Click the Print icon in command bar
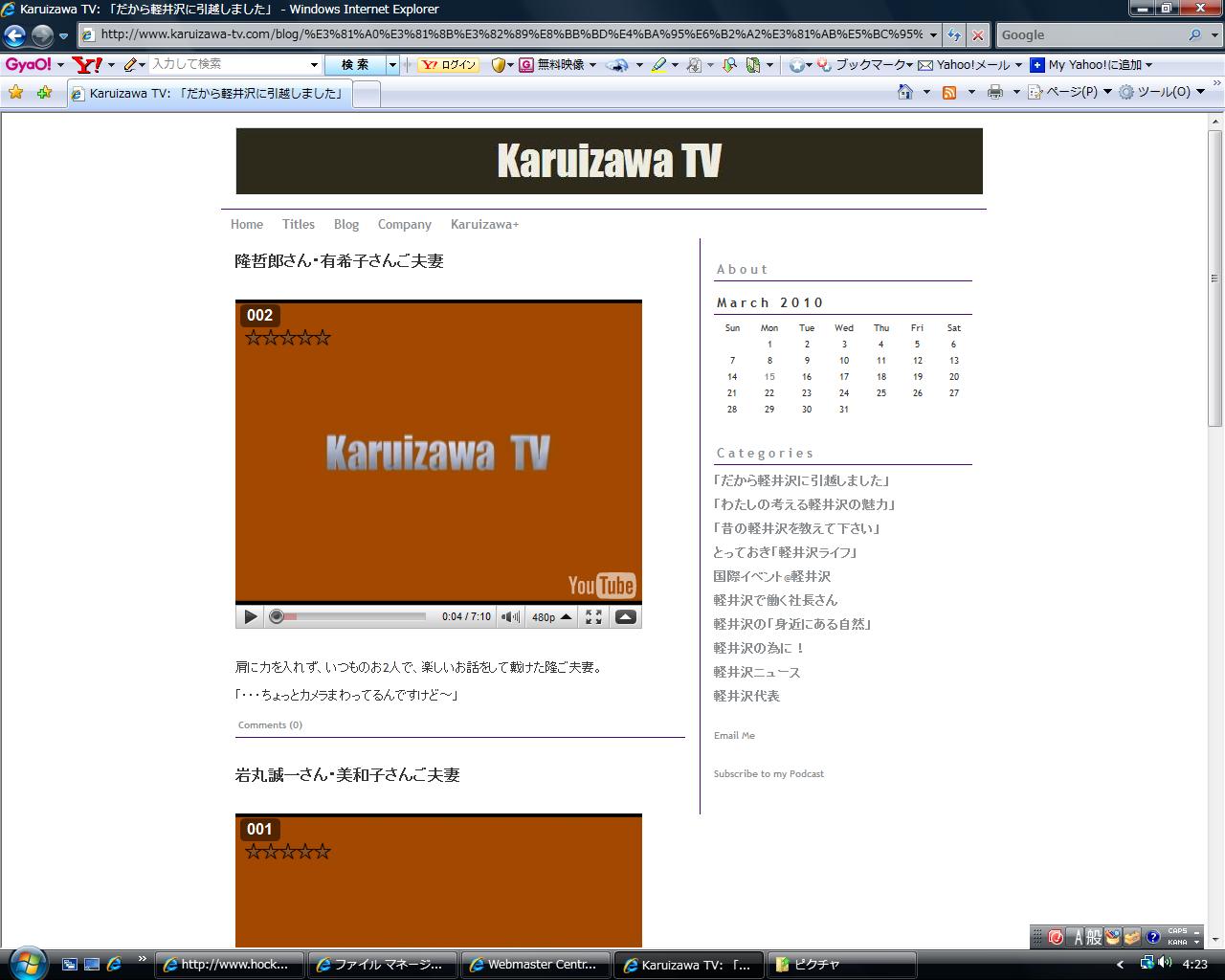The height and width of the screenshot is (980, 1225). [x=995, y=92]
